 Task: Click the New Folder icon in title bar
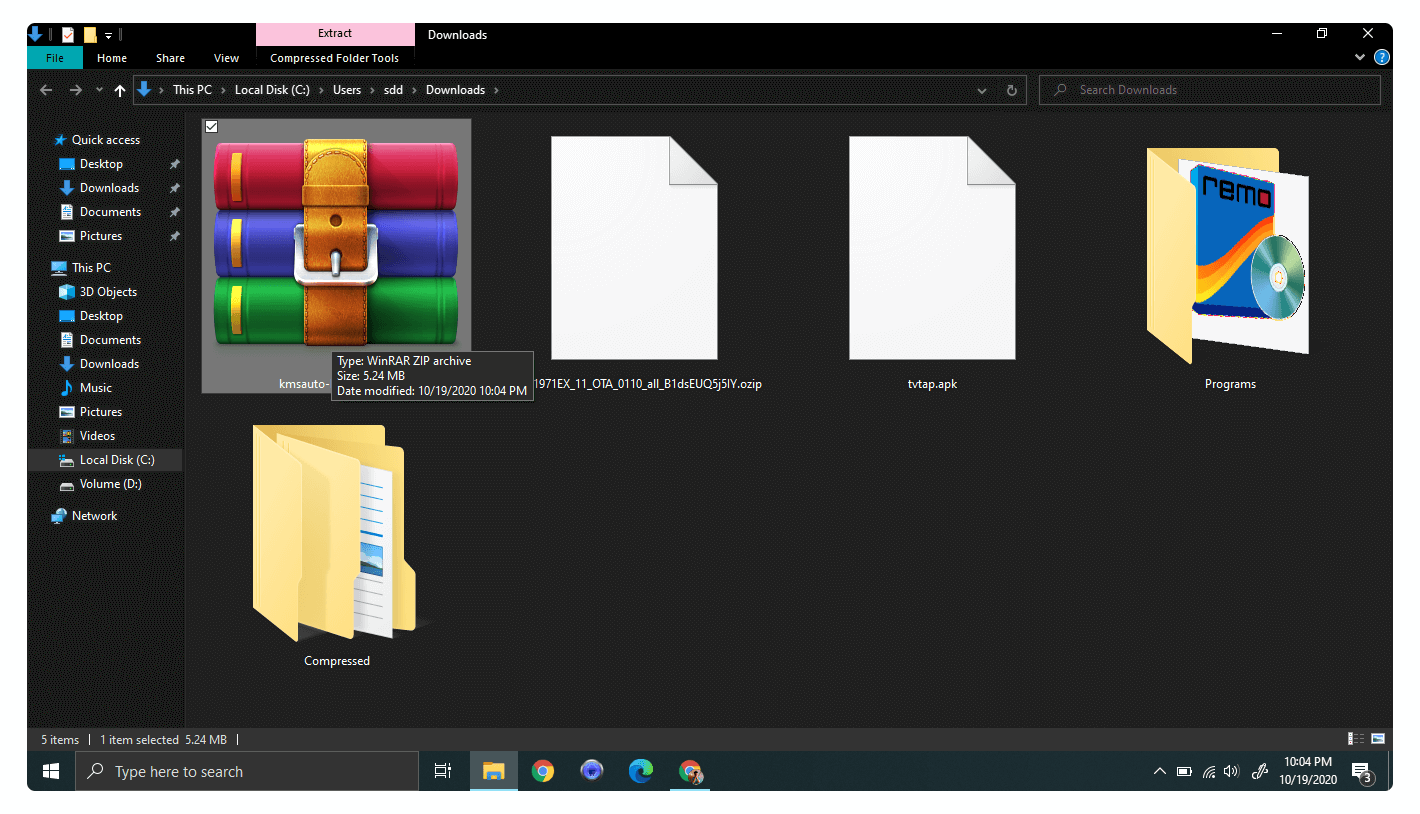pyautogui.click(x=90, y=35)
